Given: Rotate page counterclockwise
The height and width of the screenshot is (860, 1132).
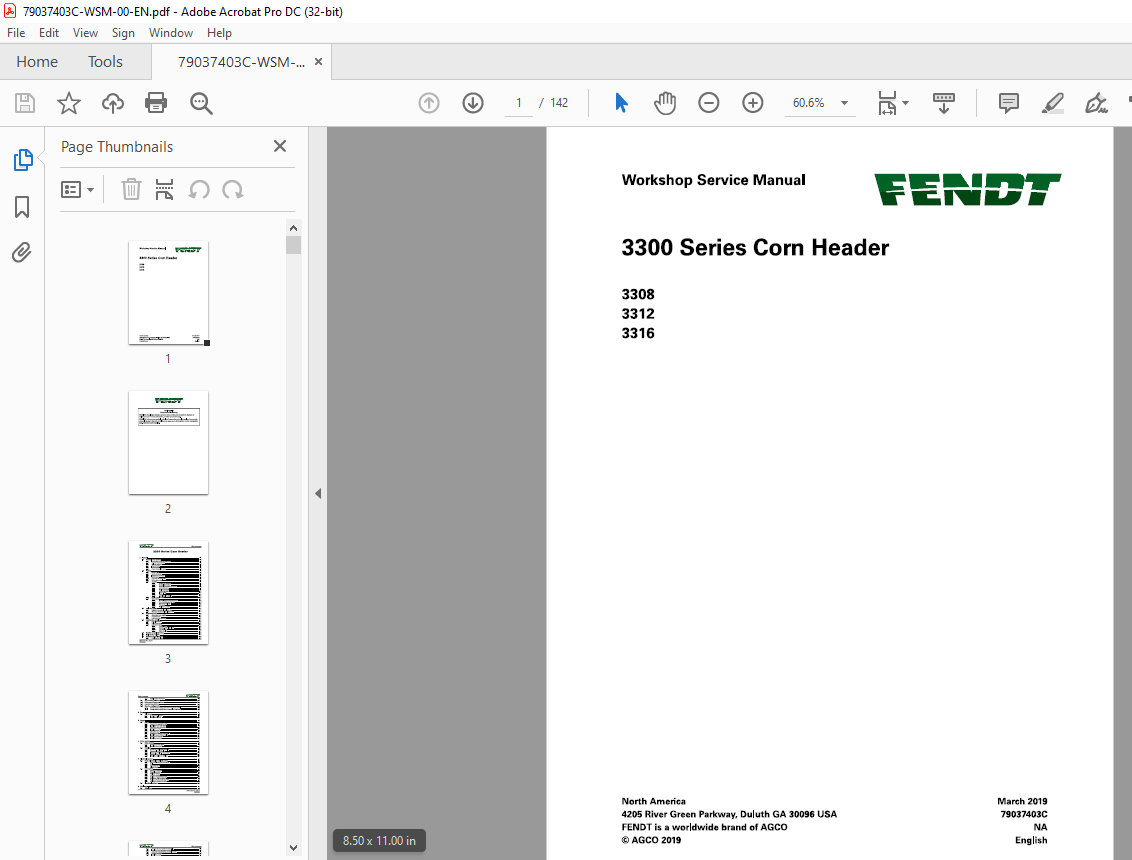Looking at the screenshot, I should [x=199, y=190].
